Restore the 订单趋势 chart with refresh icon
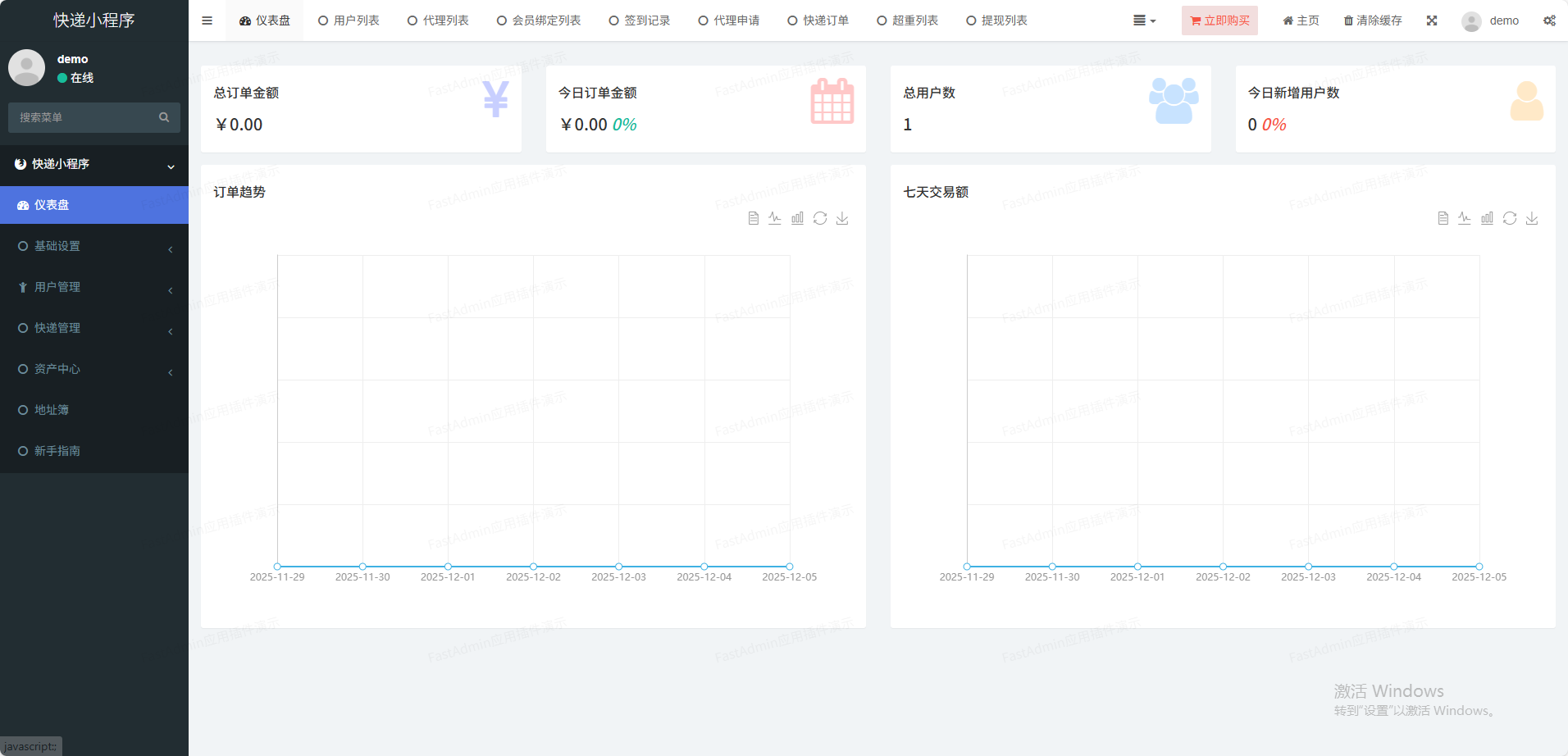1568x756 pixels. coord(820,218)
